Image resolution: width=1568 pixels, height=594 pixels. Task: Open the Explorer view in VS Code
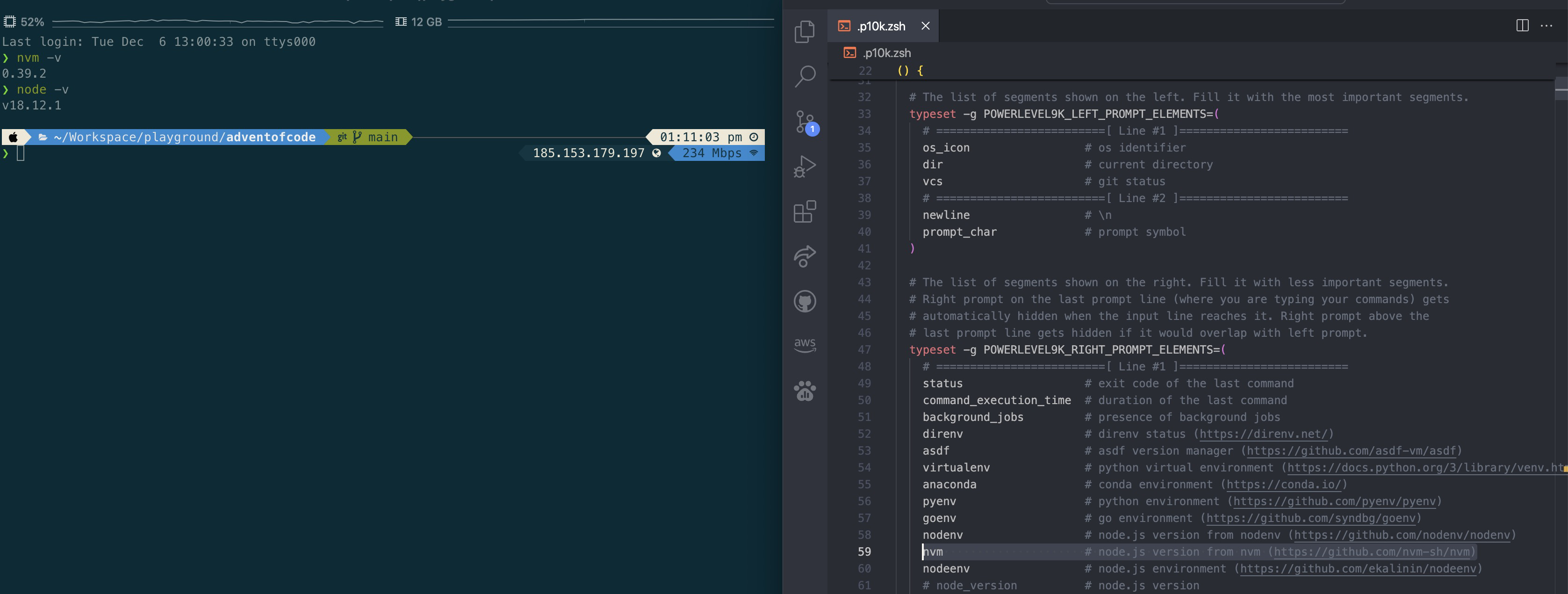click(805, 31)
